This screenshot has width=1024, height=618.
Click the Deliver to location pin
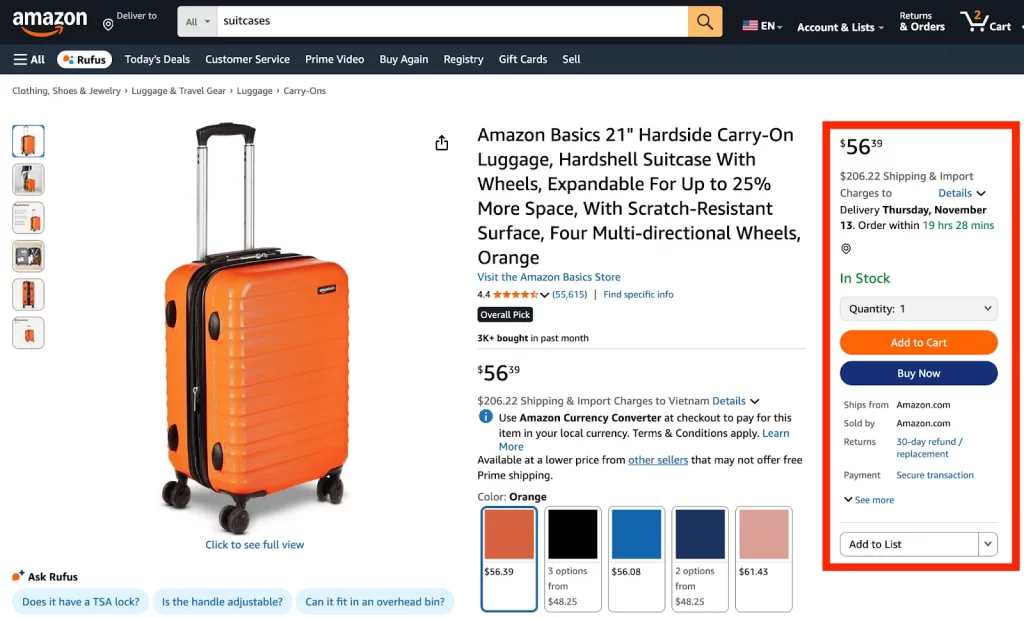tap(108, 23)
